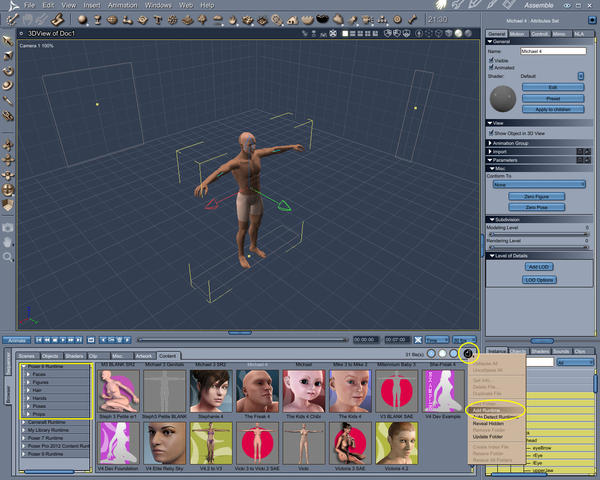600x480 pixels.
Task: Open the content browser options menu icon
Action: (468, 353)
